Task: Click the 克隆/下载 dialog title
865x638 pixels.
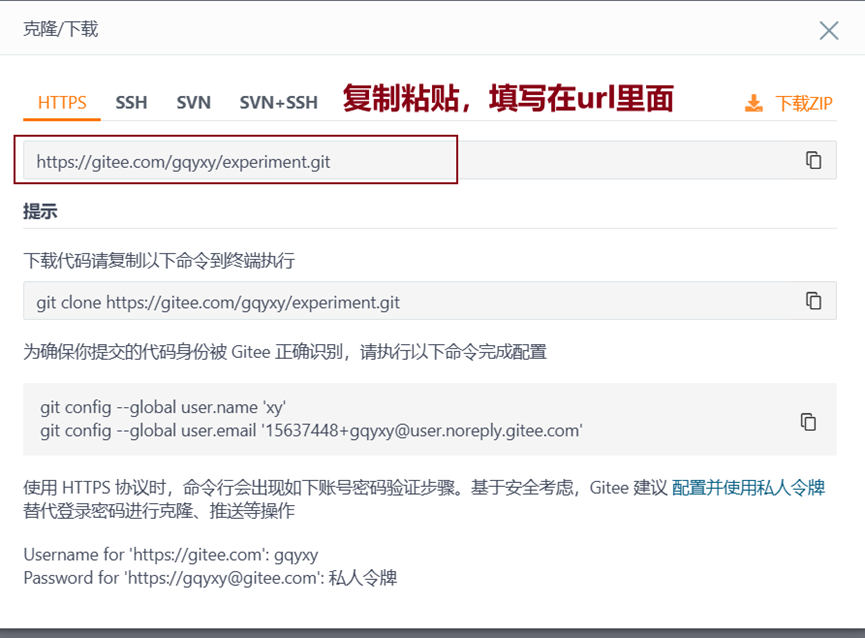Action: [x=61, y=29]
